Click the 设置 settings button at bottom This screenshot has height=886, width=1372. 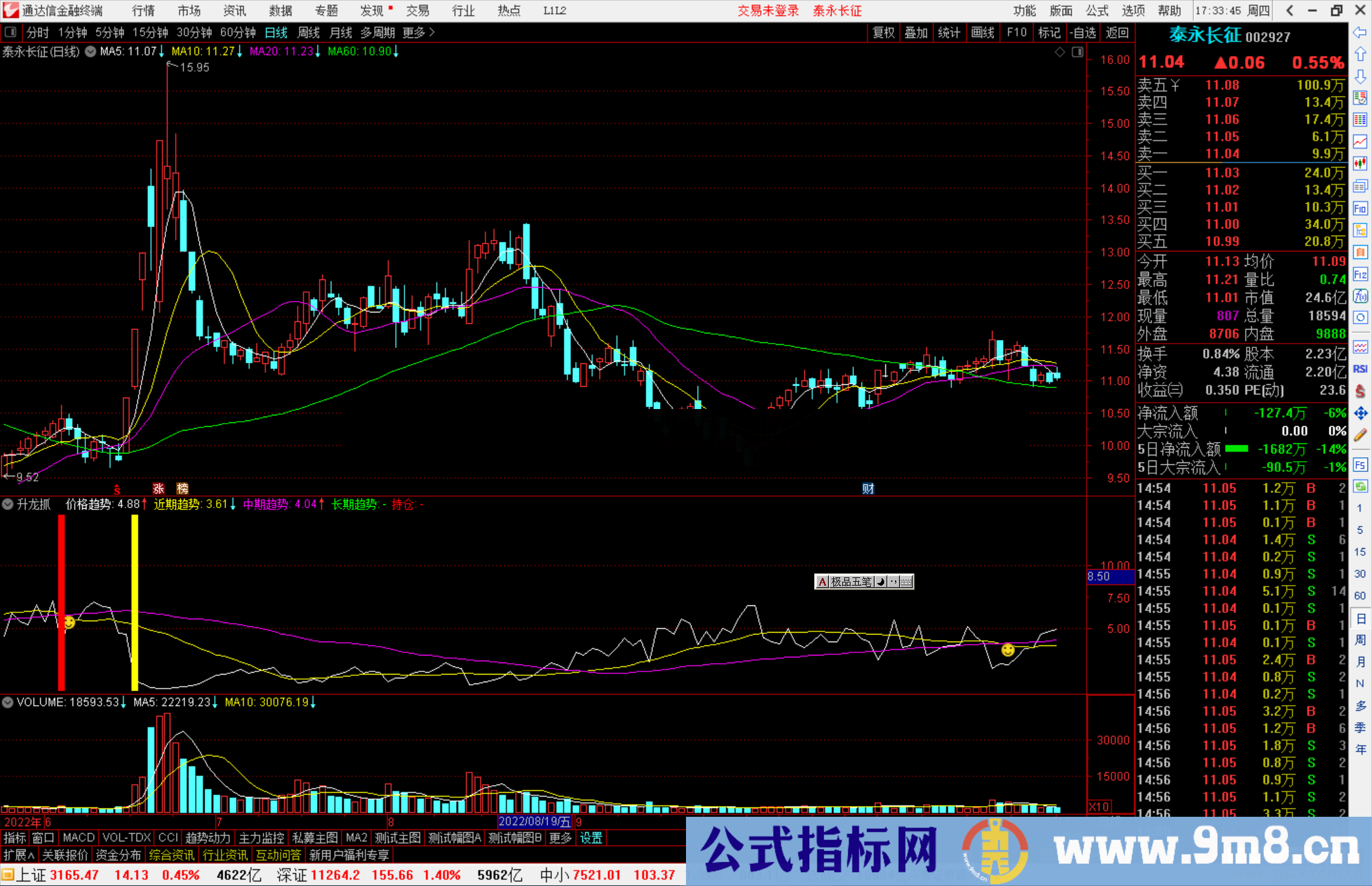click(x=591, y=838)
